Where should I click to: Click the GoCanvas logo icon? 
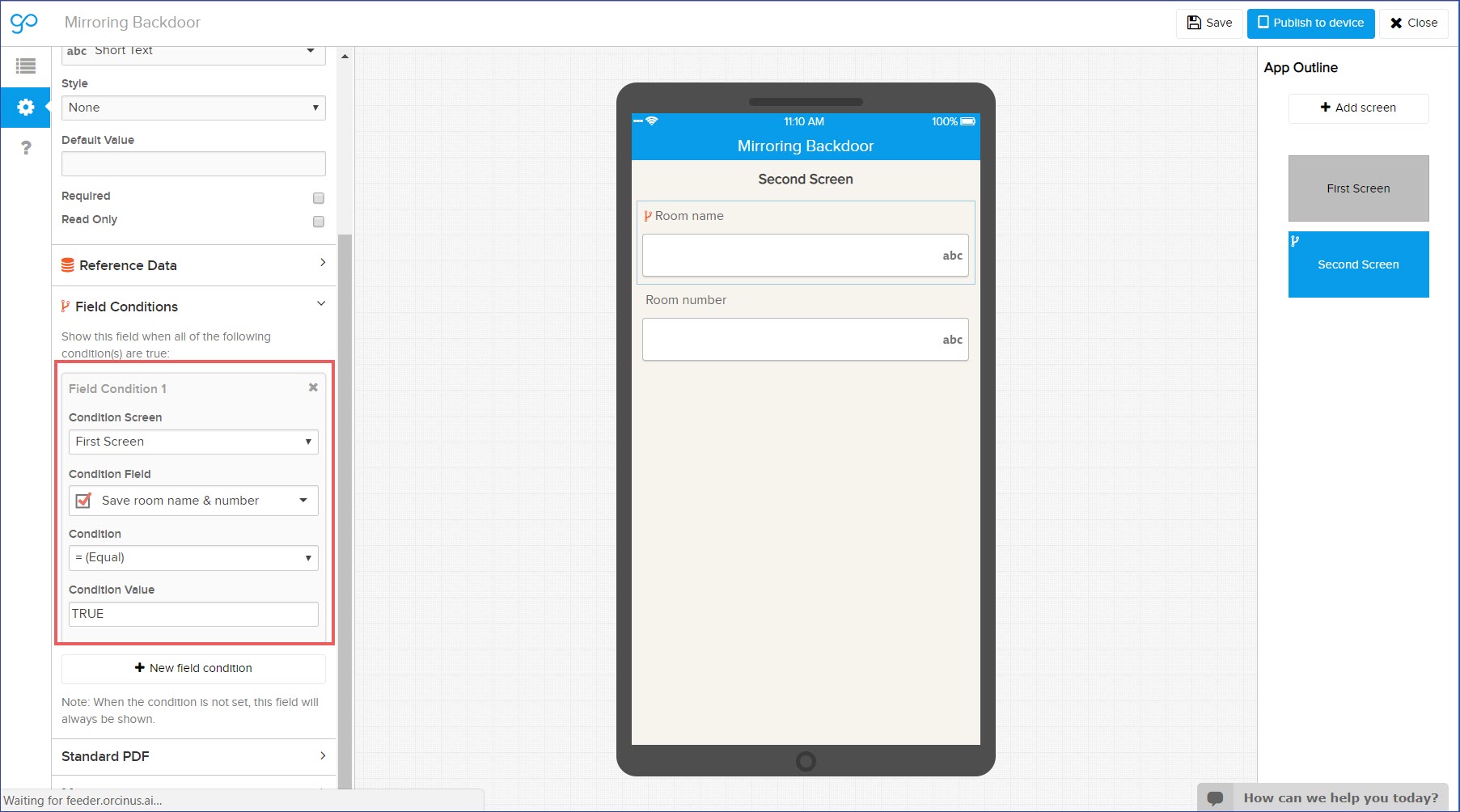[x=24, y=23]
